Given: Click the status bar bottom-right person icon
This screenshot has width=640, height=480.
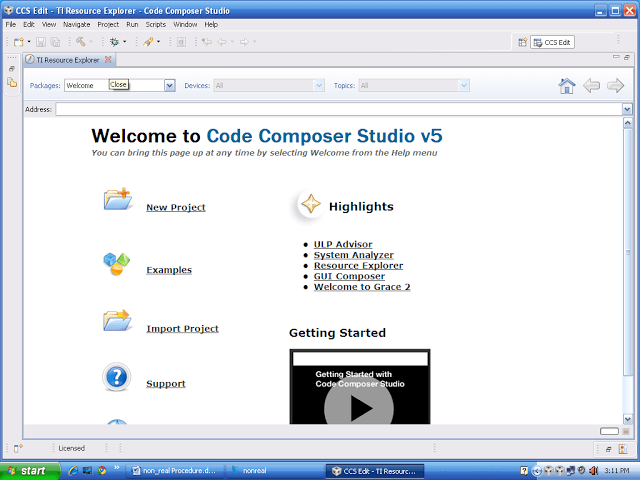Looking at the screenshot, I should [x=623, y=449].
